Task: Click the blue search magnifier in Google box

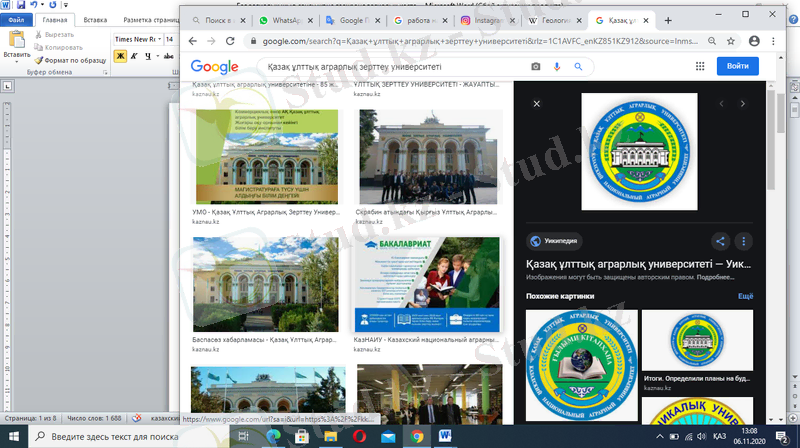Action: pyautogui.click(x=578, y=66)
